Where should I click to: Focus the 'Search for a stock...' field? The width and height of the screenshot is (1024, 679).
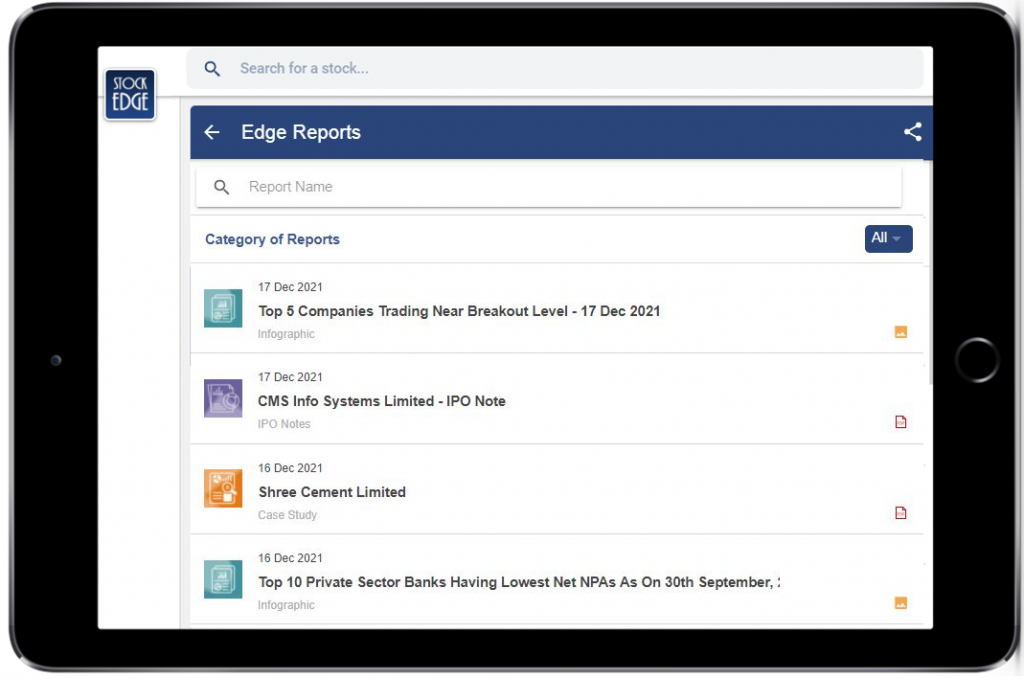point(555,68)
